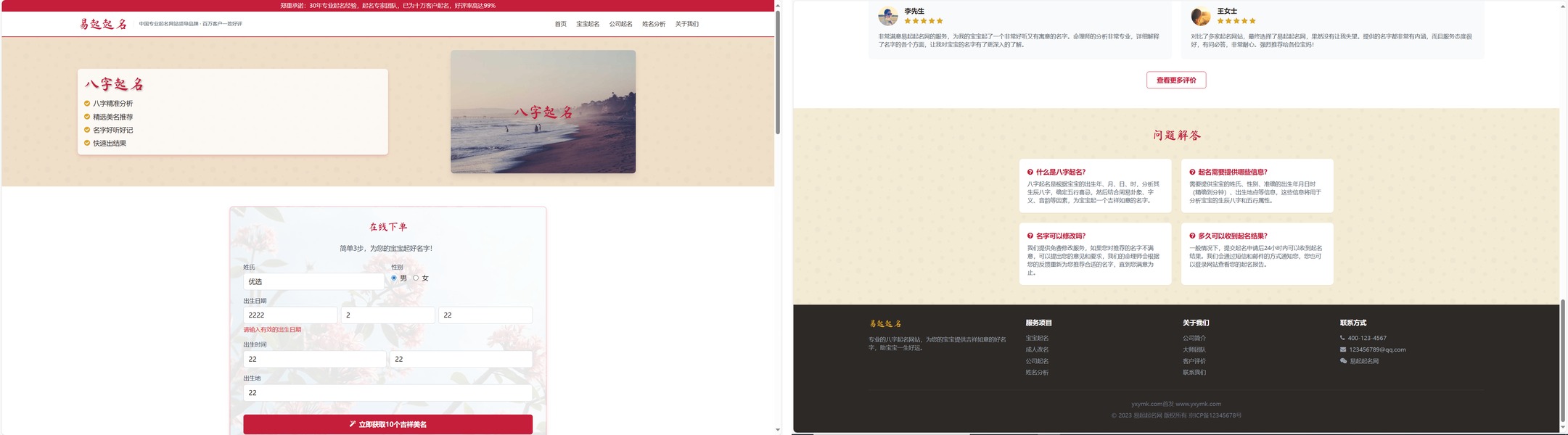Click the left page vertical scrollbar thumb

[778, 72]
